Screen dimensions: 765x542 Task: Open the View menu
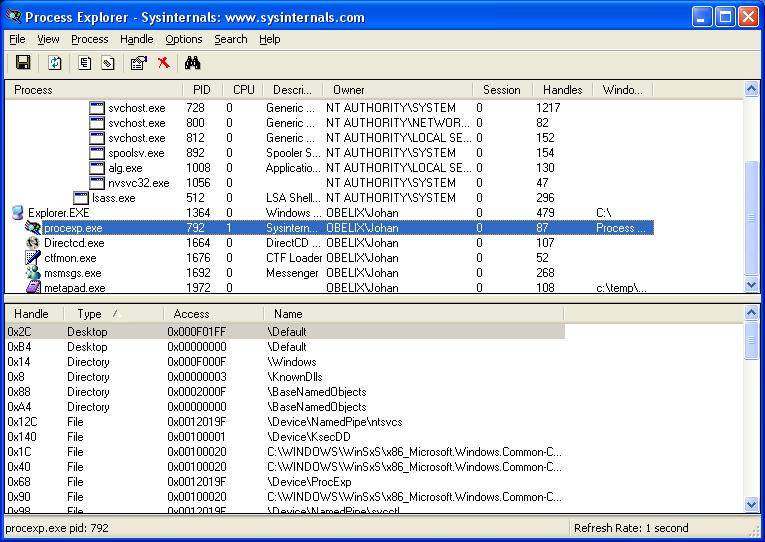pyautogui.click(x=48, y=39)
